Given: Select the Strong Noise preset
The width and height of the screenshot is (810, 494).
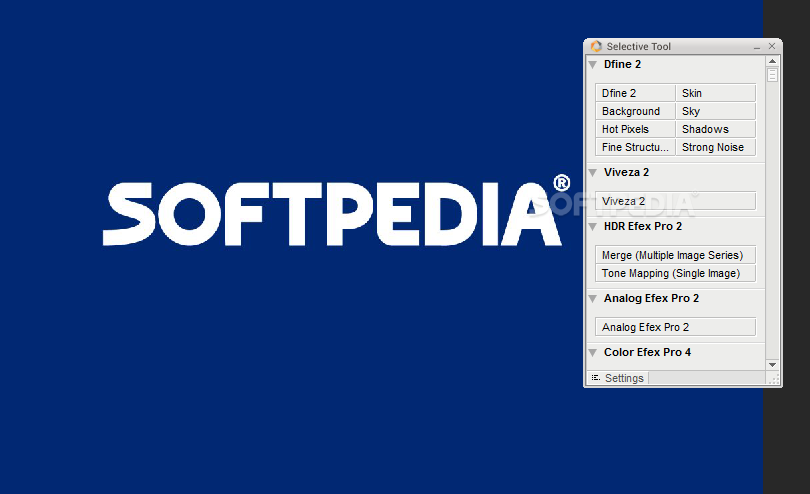Looking at the screenshot, I should pyautogui.click(x=716, y=147).
